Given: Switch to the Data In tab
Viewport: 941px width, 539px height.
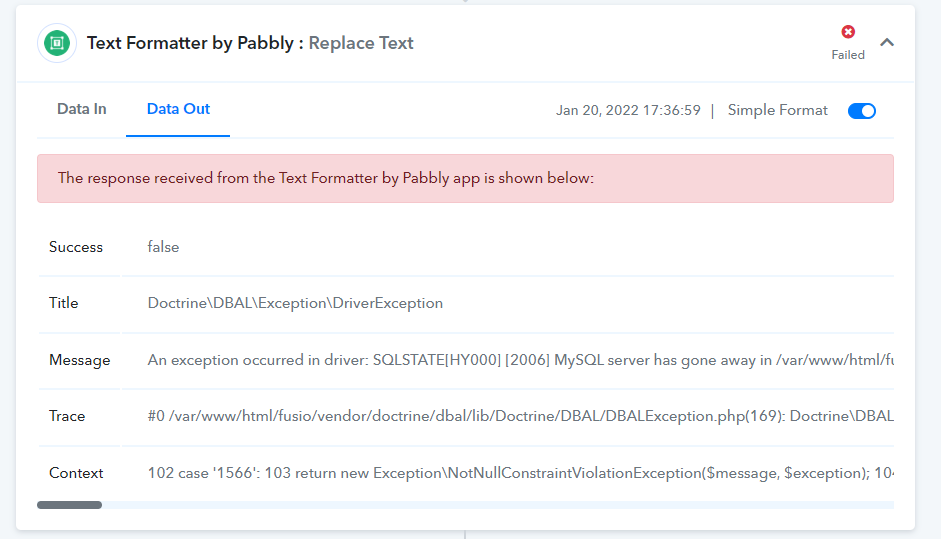Looking at the screenshot, I should click(82, 109).
